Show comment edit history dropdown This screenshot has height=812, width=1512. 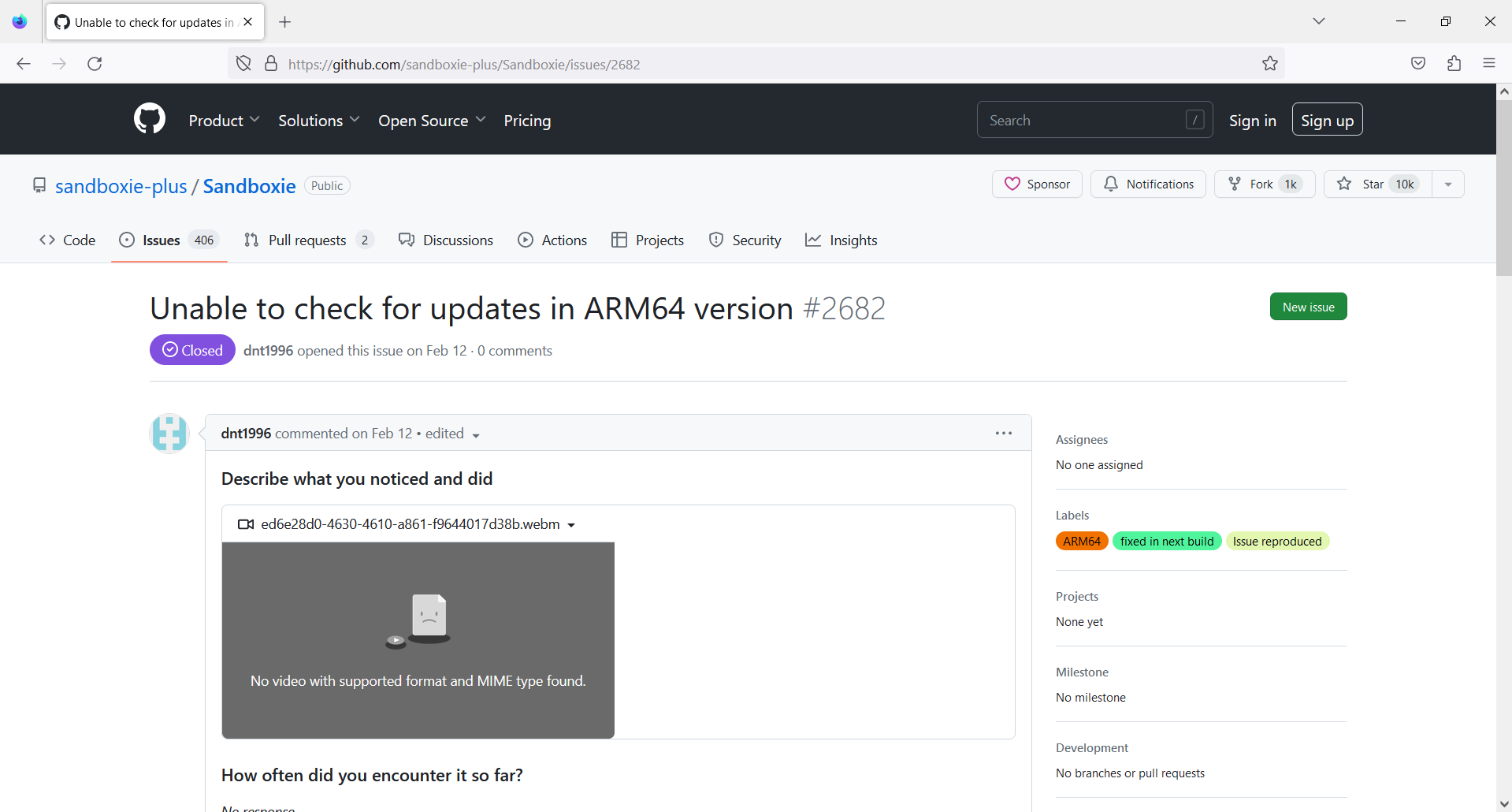453,434
